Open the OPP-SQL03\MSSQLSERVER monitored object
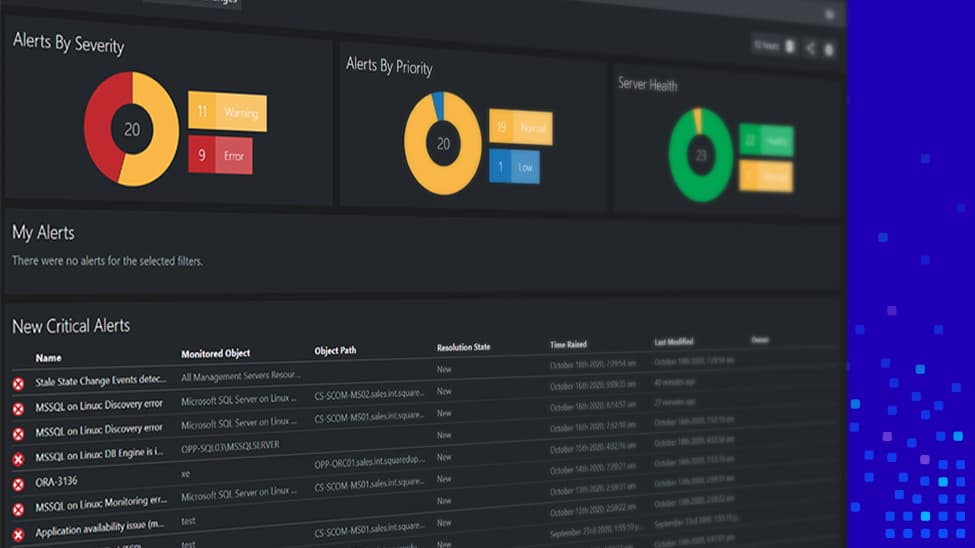The height and width of the screenshot is (548, 975). tap(230, 445)
